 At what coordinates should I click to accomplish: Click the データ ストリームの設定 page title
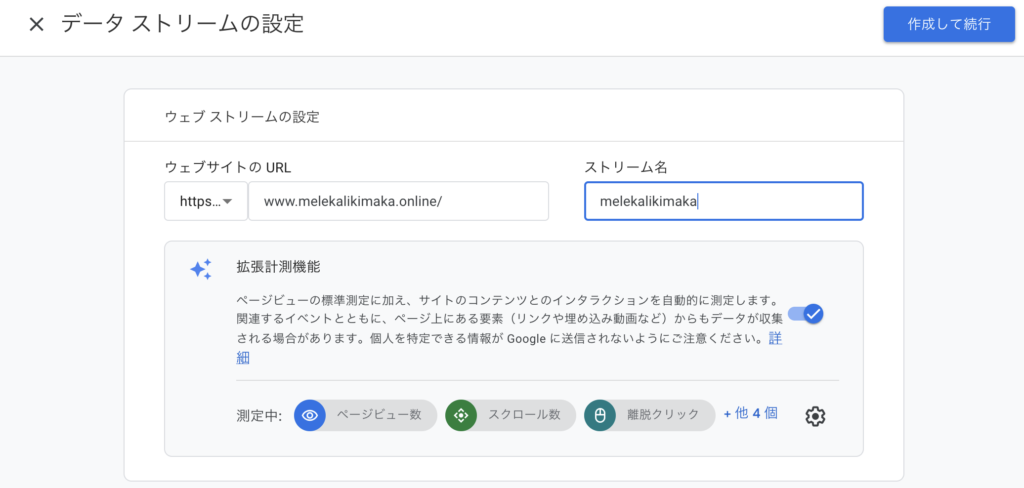tap(182, 25)
